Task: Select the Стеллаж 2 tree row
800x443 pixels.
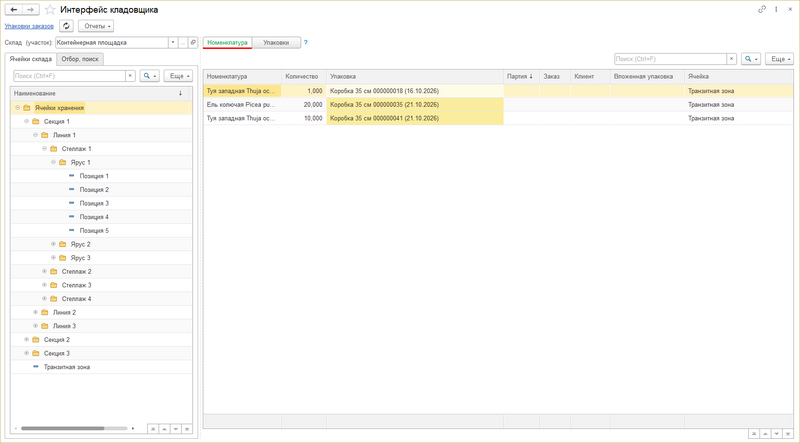Action: pyautogui.click(x=102, y=272)
